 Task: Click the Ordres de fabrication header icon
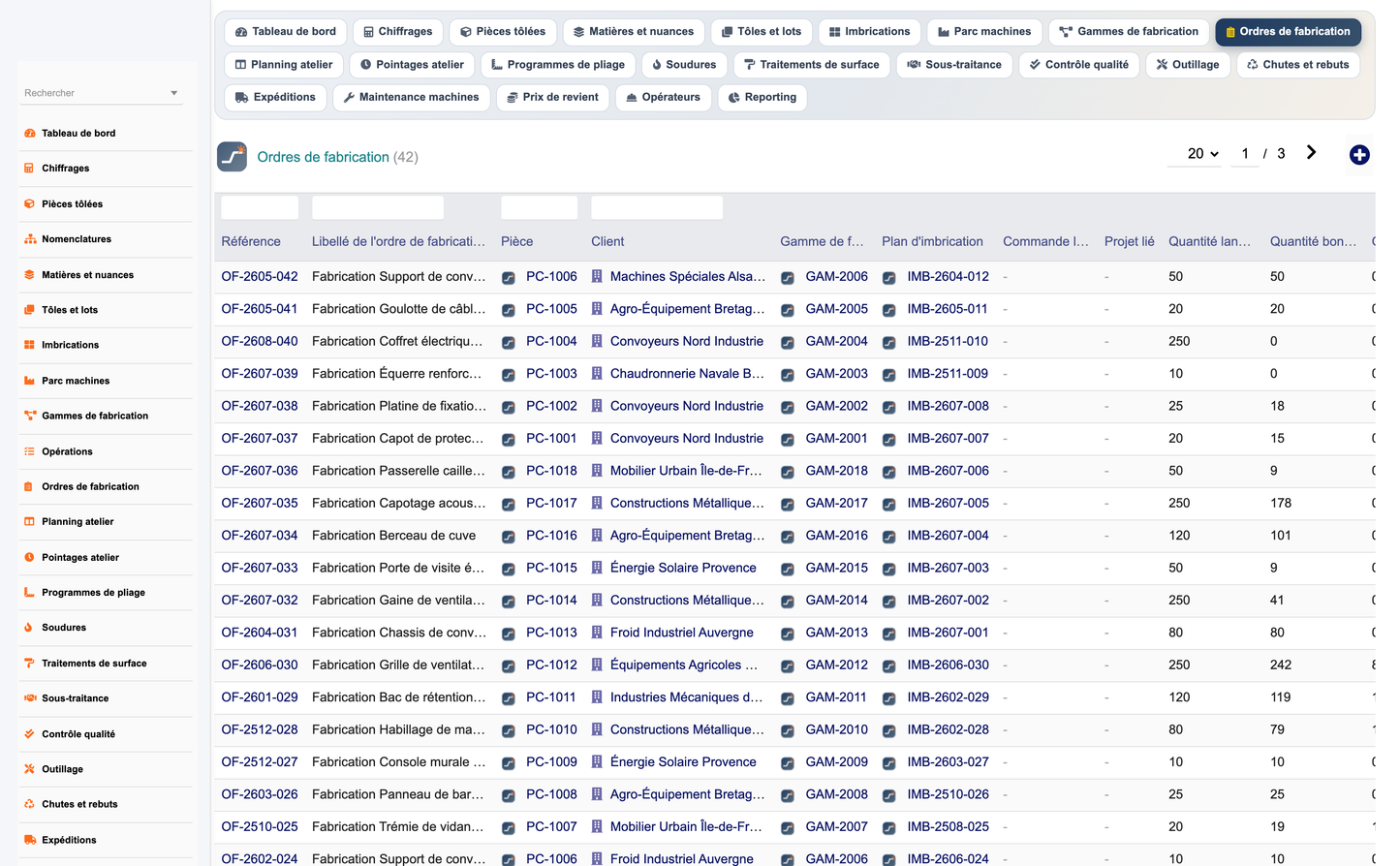point(232,156)
